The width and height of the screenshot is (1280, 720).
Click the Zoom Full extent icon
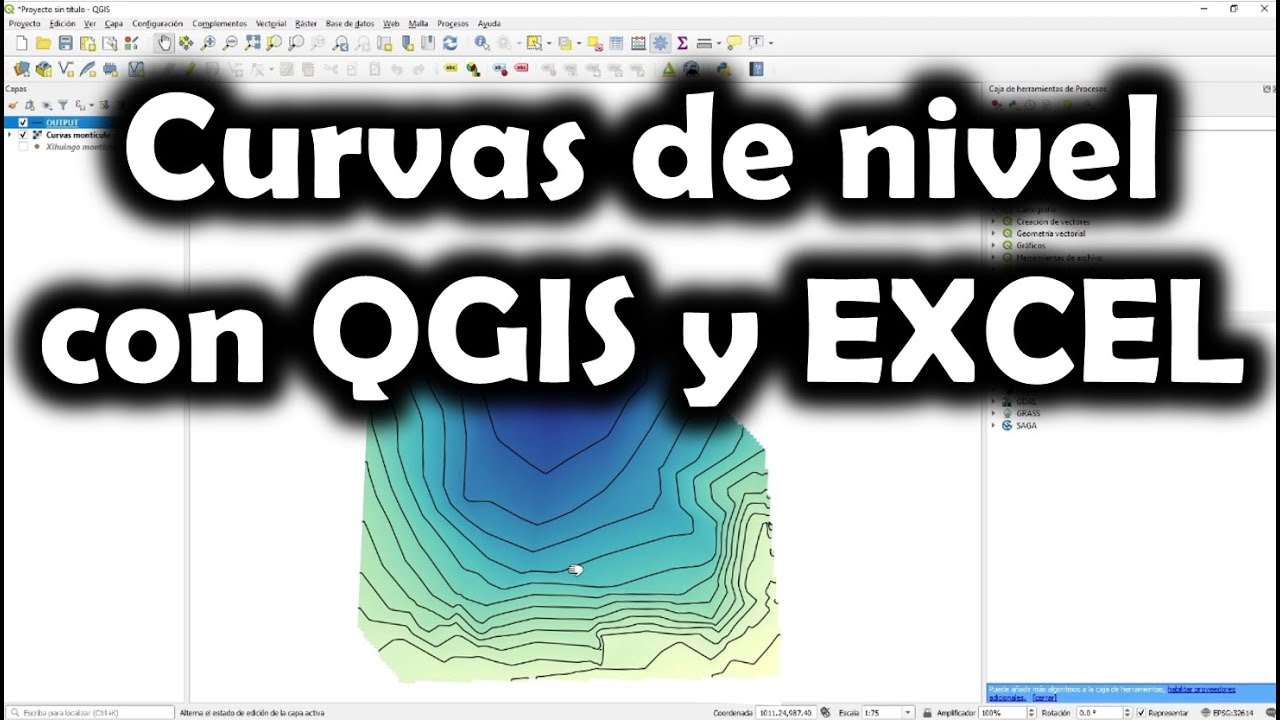click(x=252, y=43)
